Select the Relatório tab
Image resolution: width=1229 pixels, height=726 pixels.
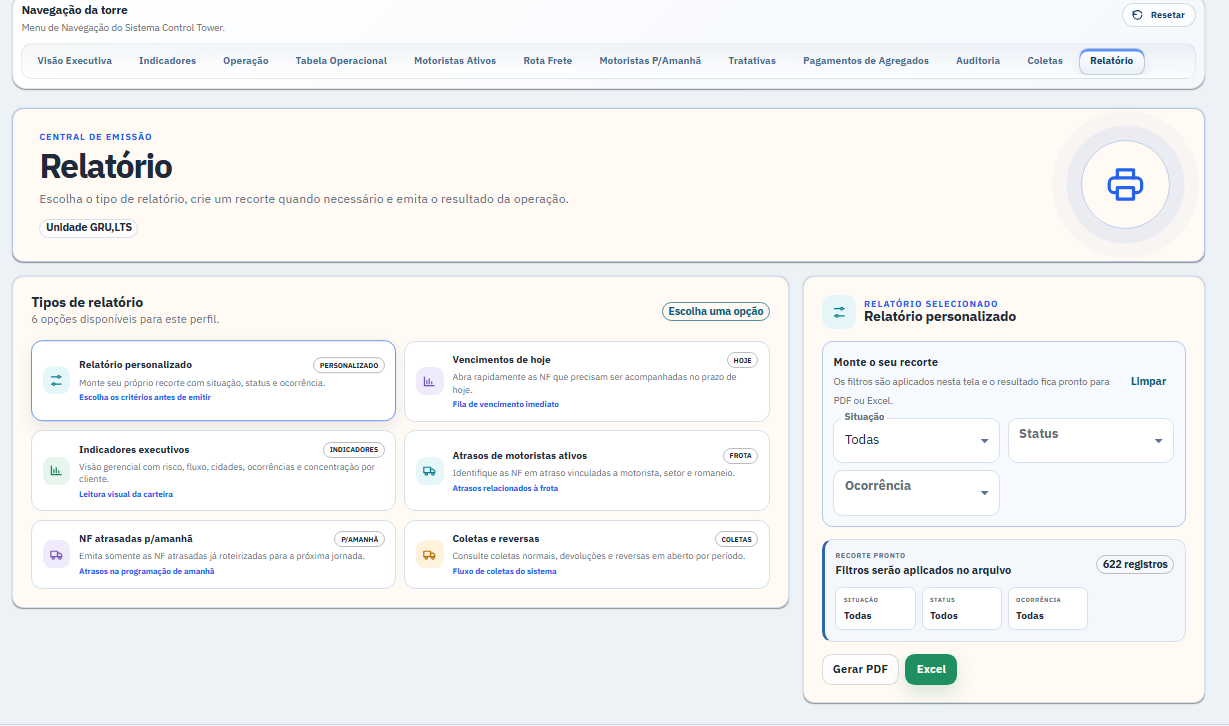pyautogui.click(x=1112, y=61)
